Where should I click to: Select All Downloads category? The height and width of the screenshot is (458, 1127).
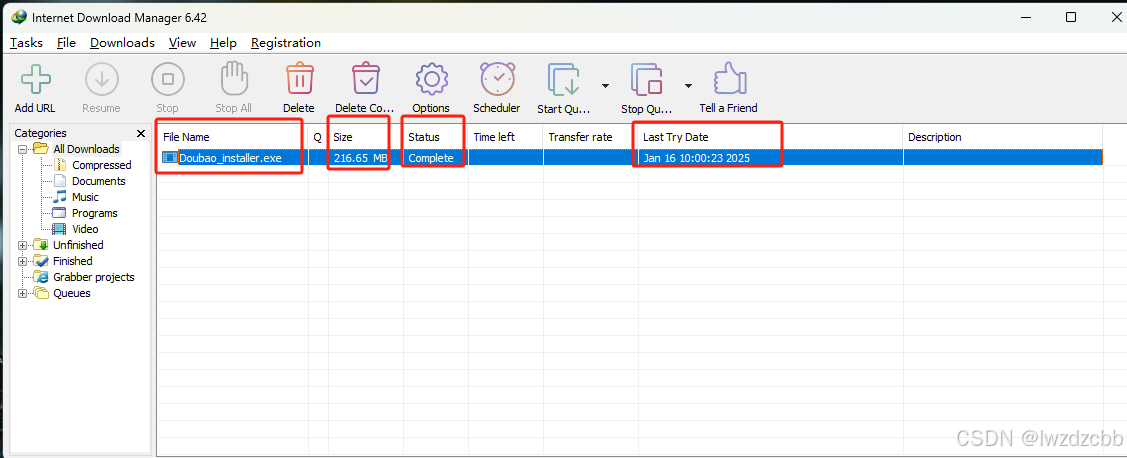point(86,149)
